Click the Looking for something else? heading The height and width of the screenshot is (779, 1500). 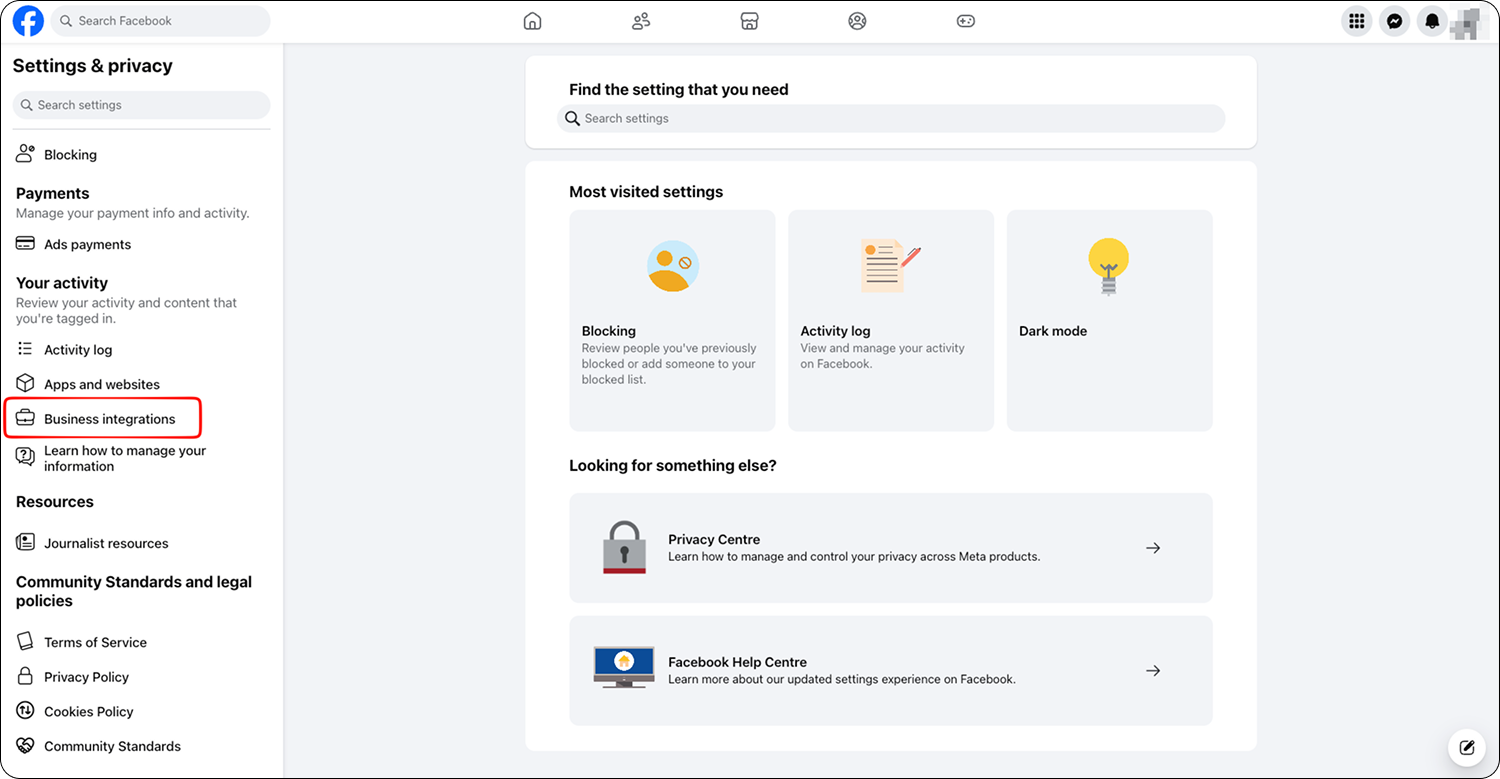672,466
